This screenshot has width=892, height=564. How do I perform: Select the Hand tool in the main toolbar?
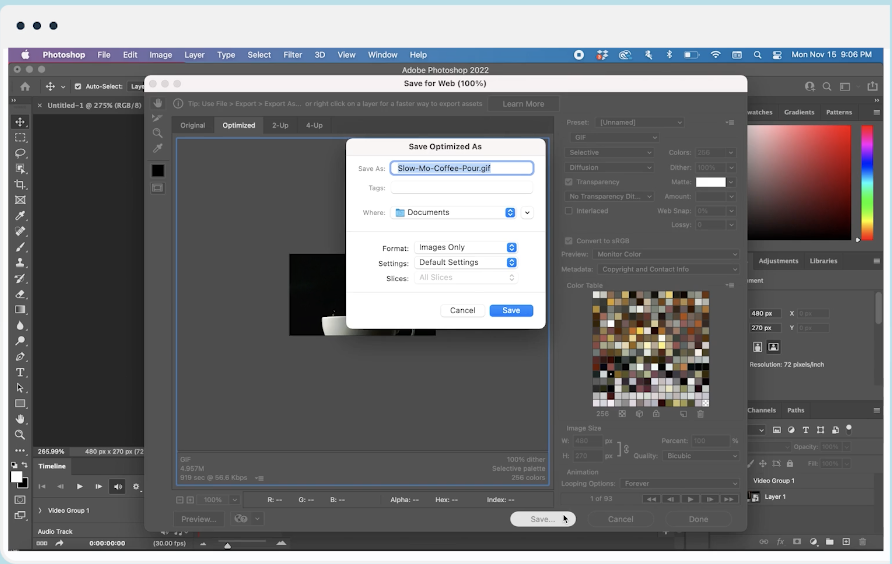pyautogui.click(x=20, y=419)
